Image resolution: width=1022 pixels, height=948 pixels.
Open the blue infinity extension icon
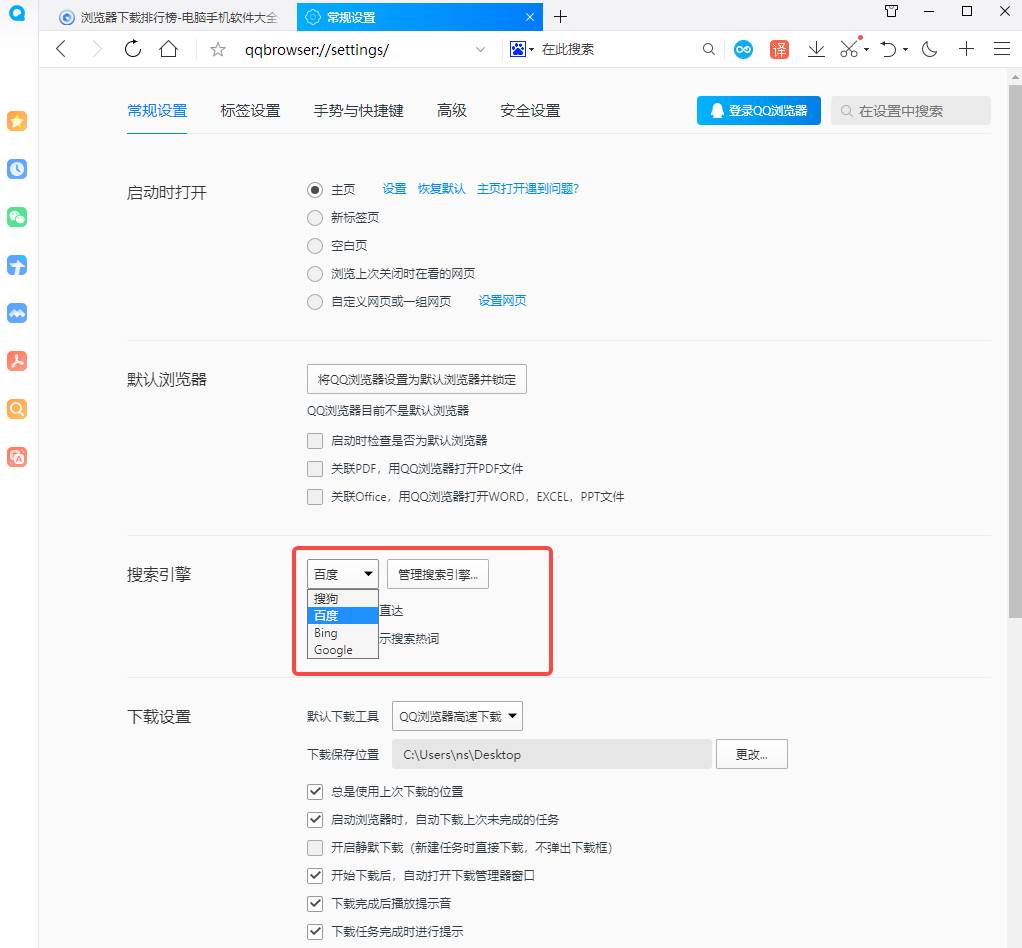point(743,49)
